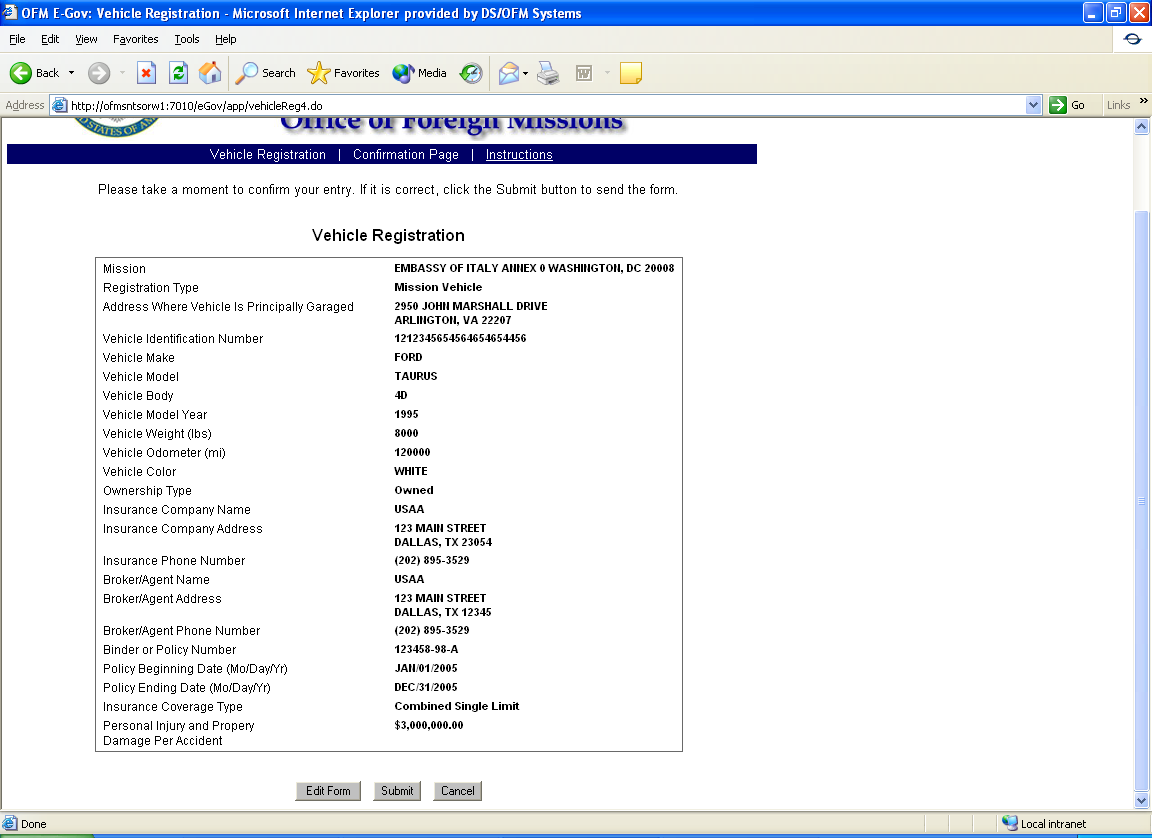
Task: Open the Media toolbar button
Action: pyautogui.click(x=420, y=73)
